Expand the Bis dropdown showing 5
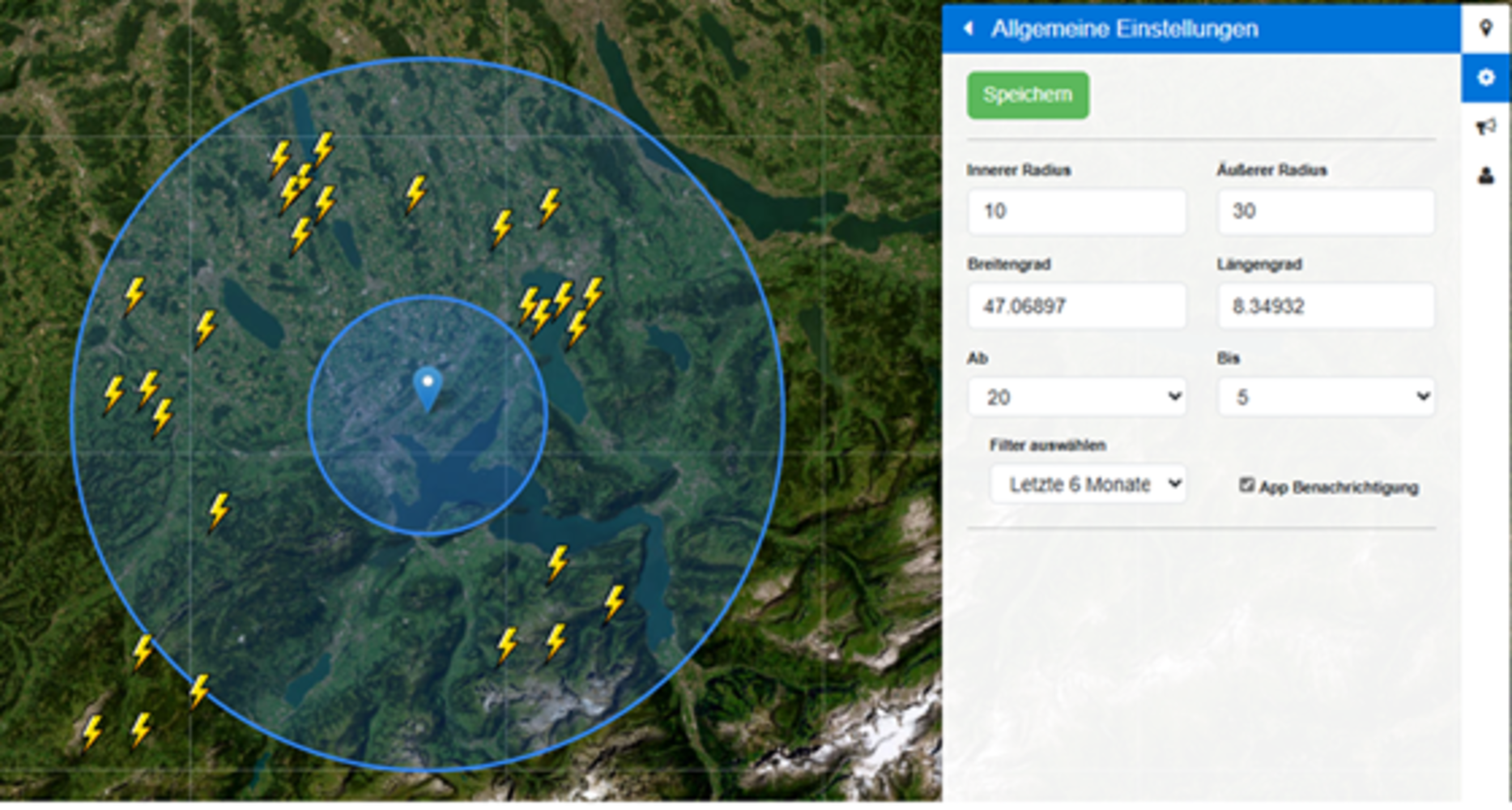Viewport: 1512px width, 810px height. pos(1326,397)
